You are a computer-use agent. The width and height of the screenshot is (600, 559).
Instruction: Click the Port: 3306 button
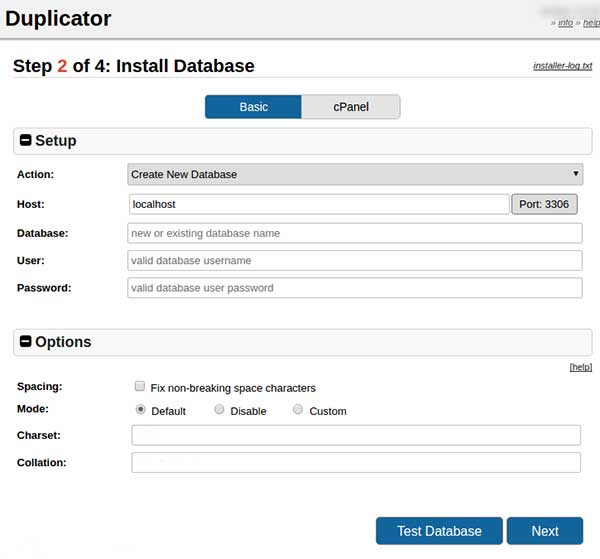point(544,204)
